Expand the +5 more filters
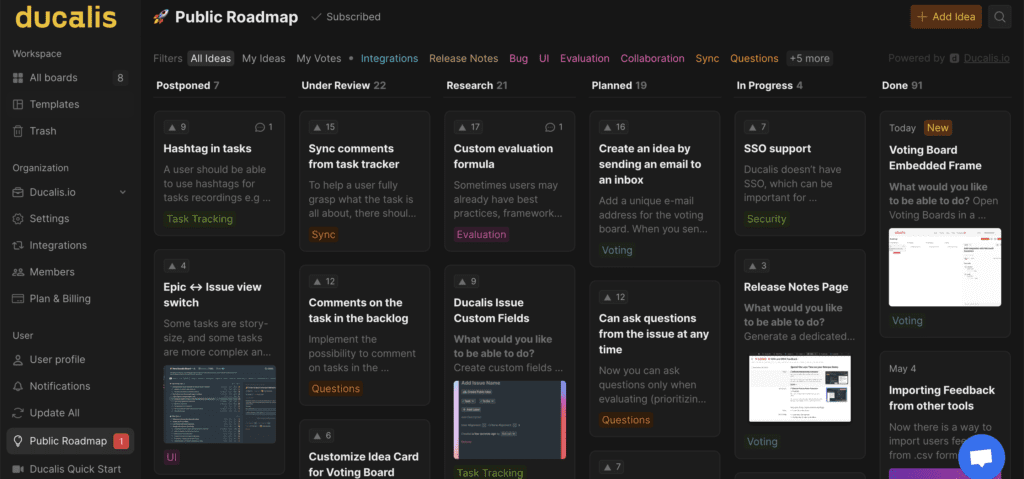 tap(809, 58)
